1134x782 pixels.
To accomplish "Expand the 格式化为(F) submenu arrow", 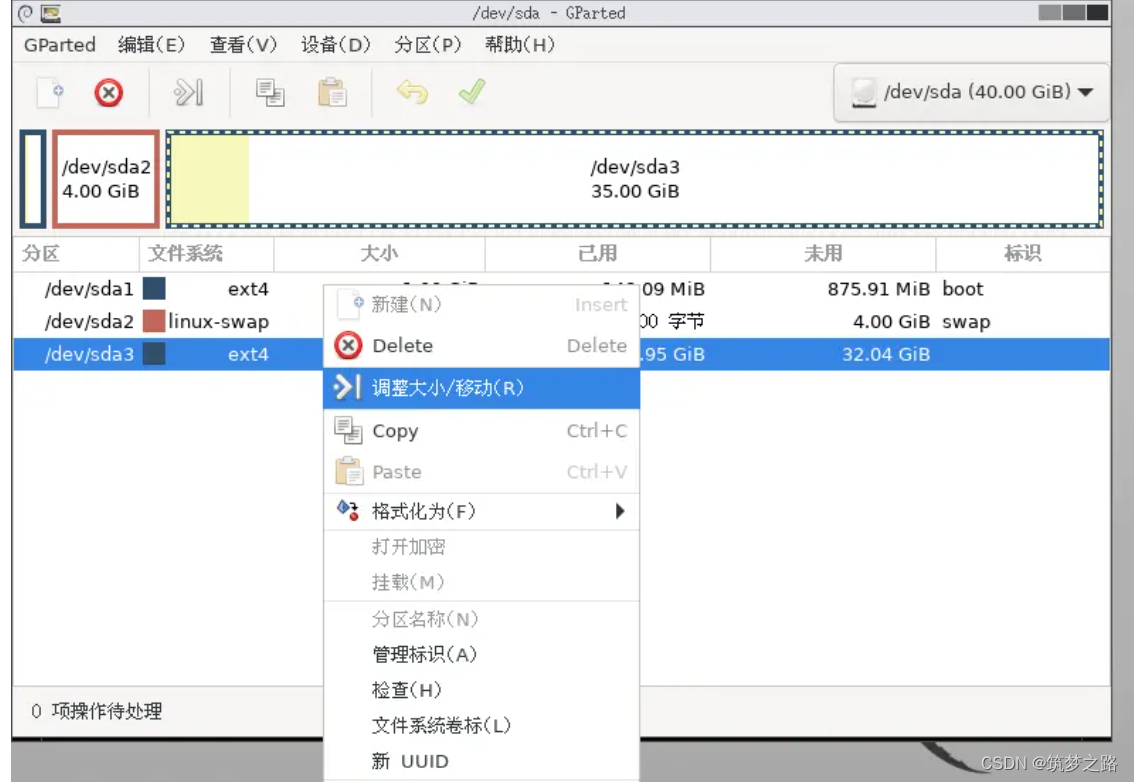I will tap(620, 511).
